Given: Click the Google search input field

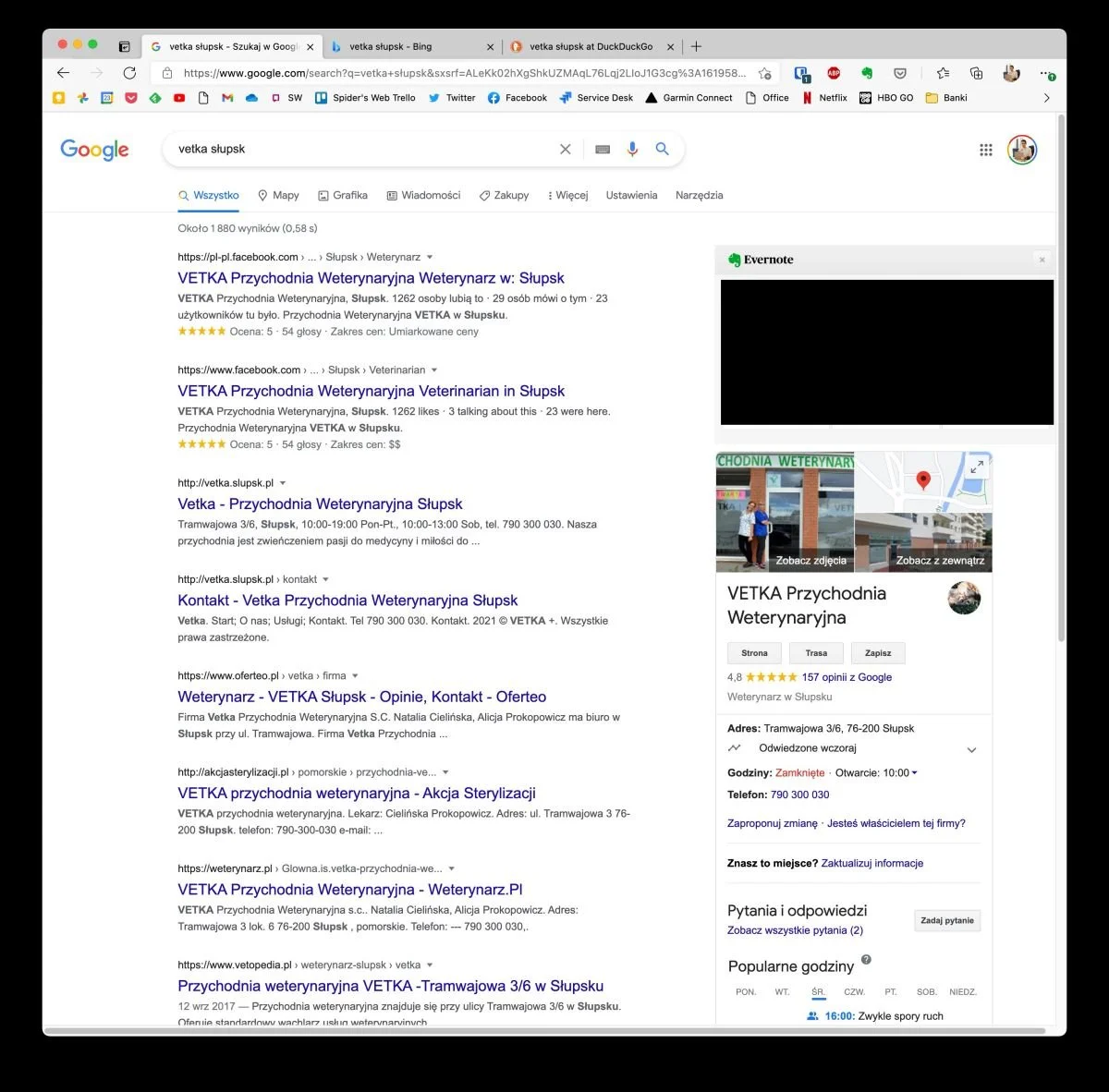Looking at the screenshot, I should pos(365,149).
